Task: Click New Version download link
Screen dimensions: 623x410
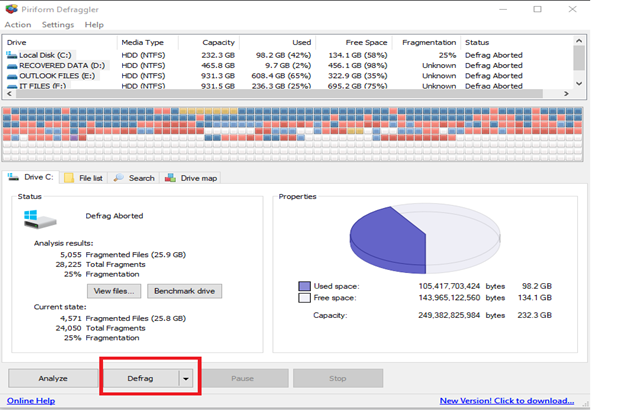Action: click(x=507, y=400)
